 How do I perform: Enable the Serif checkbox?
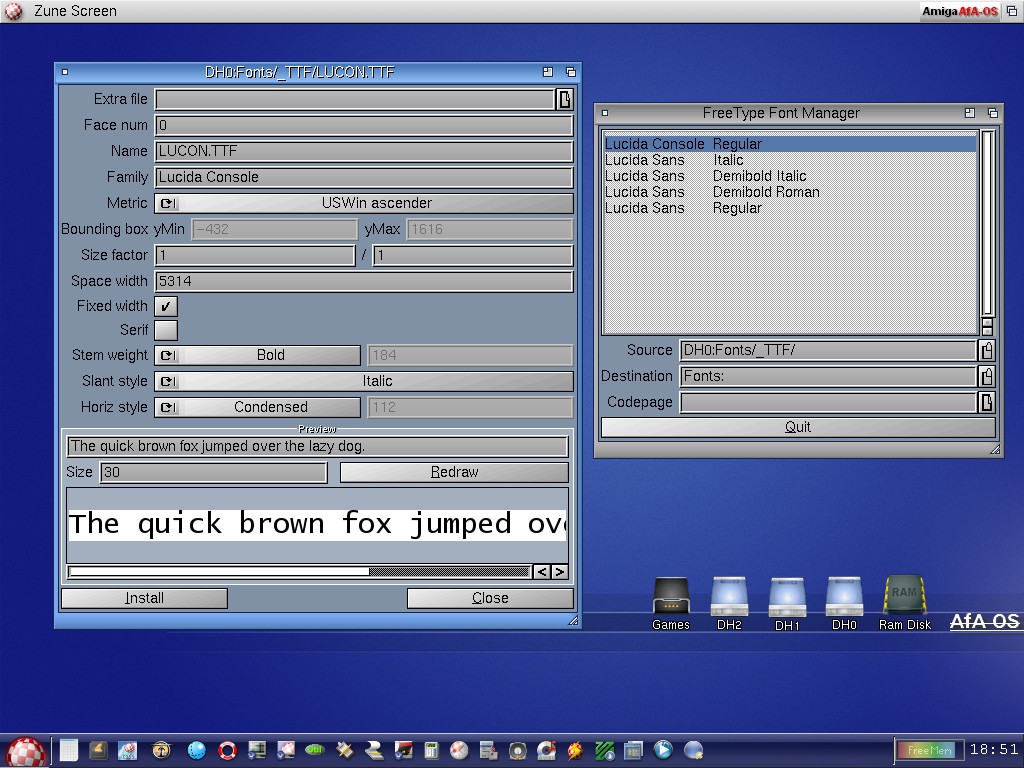click(166, 330)
